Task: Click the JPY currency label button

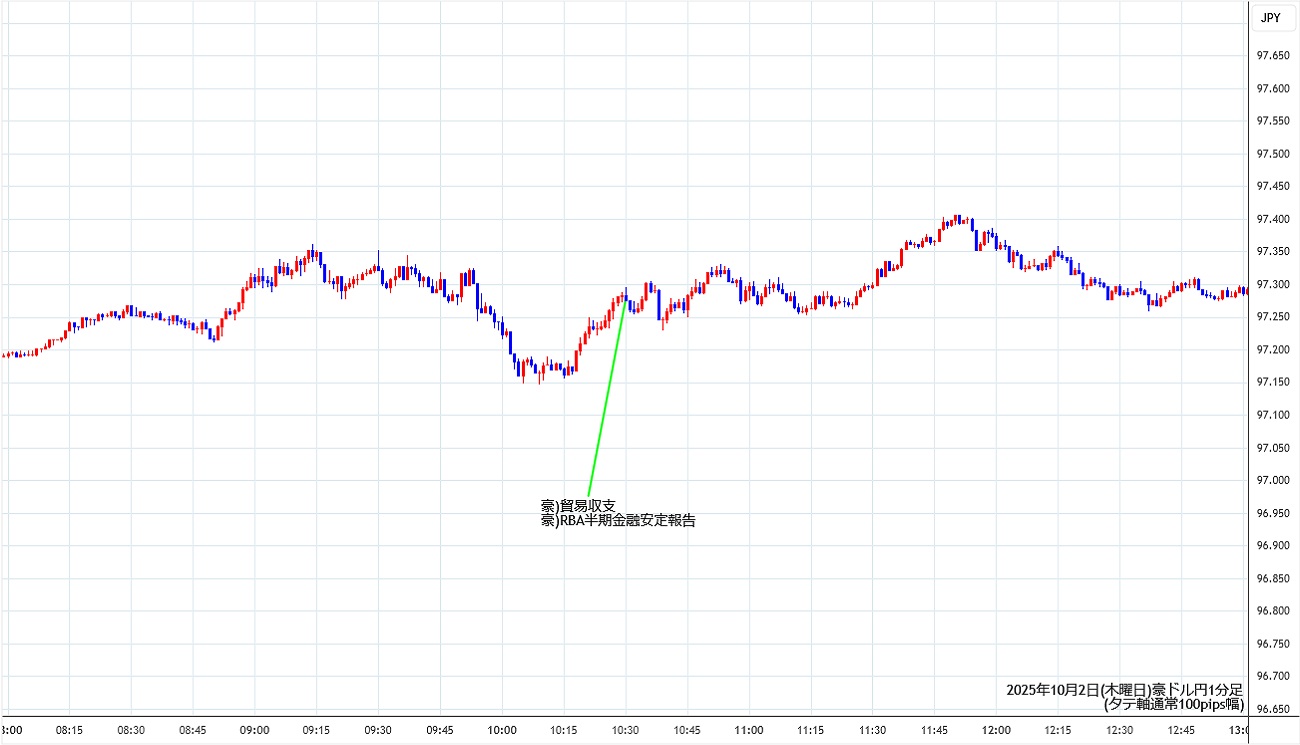Action: click(1271, 17)
